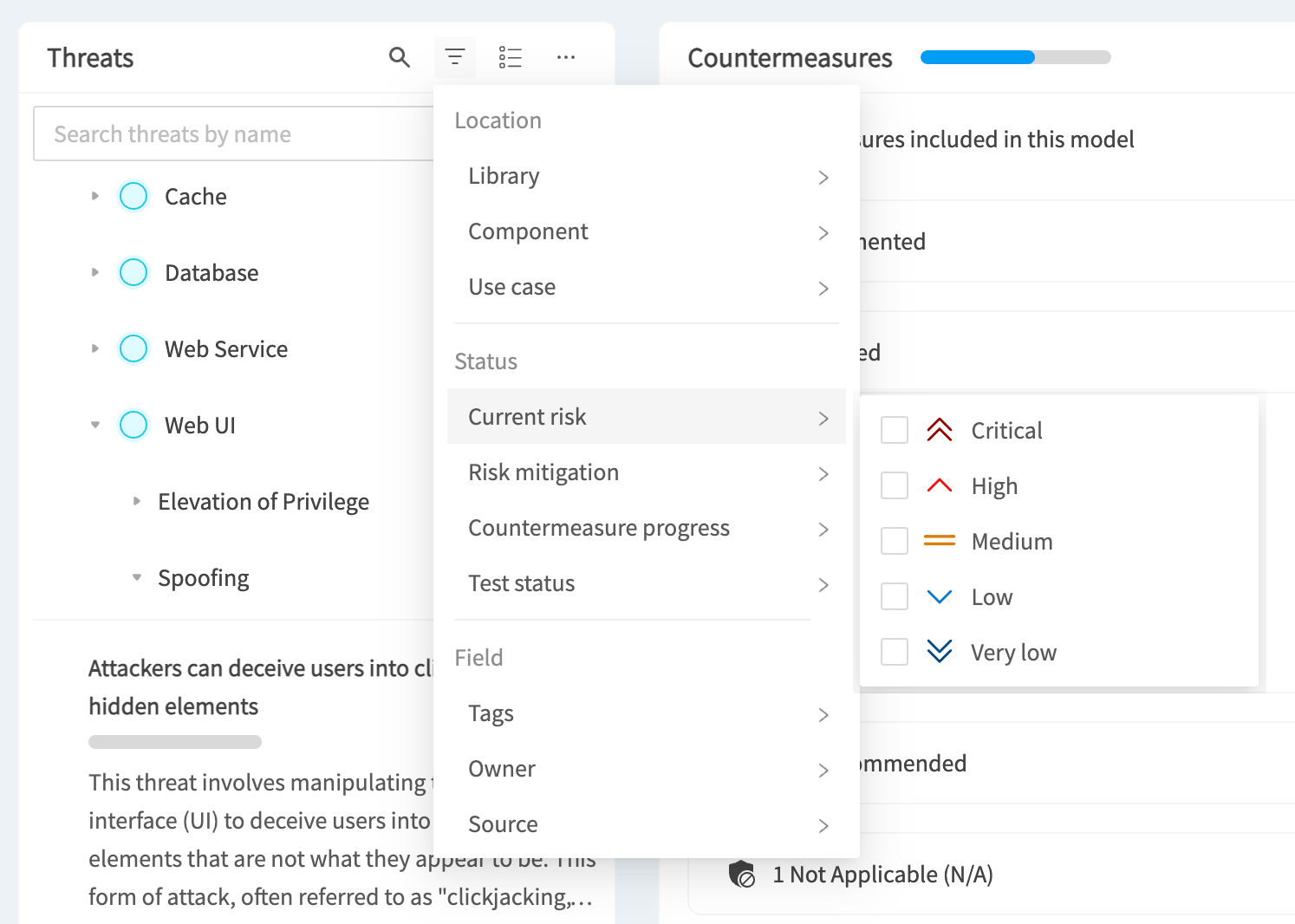The image size is (1295, 924).
Task: Click the Web Service component circle icon
Action: click(x=133, y=348)
